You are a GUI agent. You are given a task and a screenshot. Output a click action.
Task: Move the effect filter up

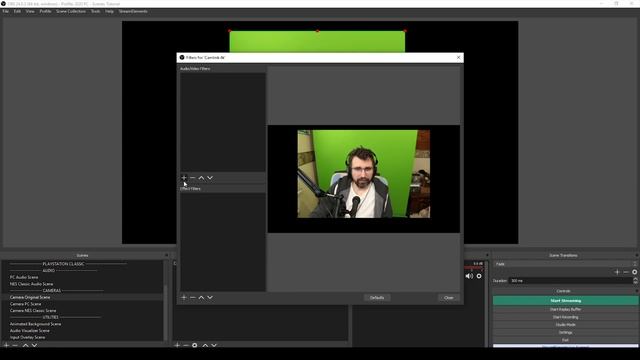201,297
